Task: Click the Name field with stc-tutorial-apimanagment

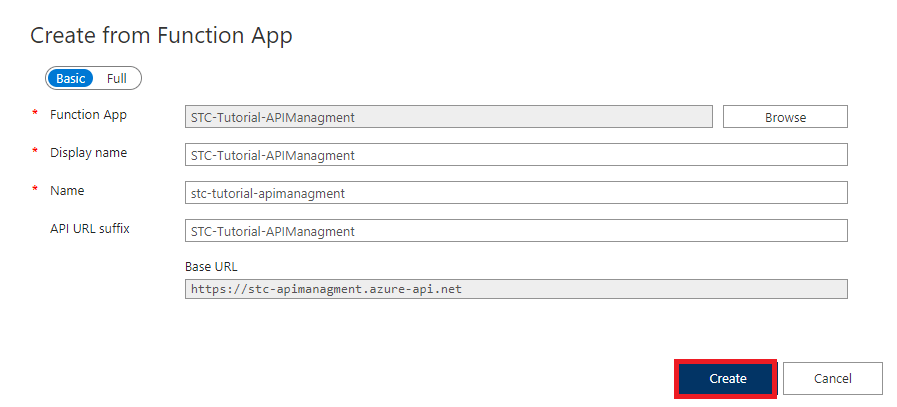Action: click(516, 193)
